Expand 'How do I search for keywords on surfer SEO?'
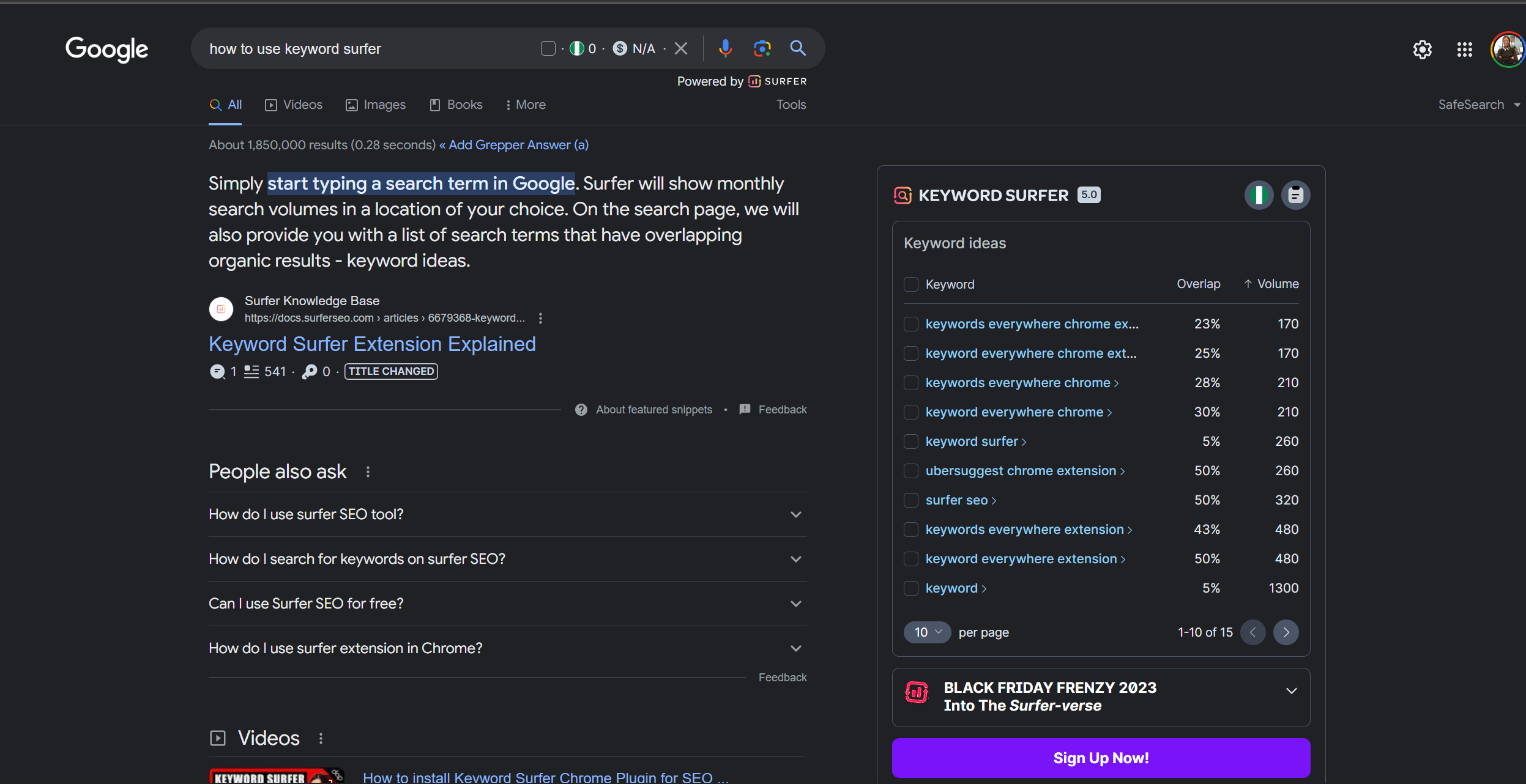The image size is (1526, 784). (507, 559)
